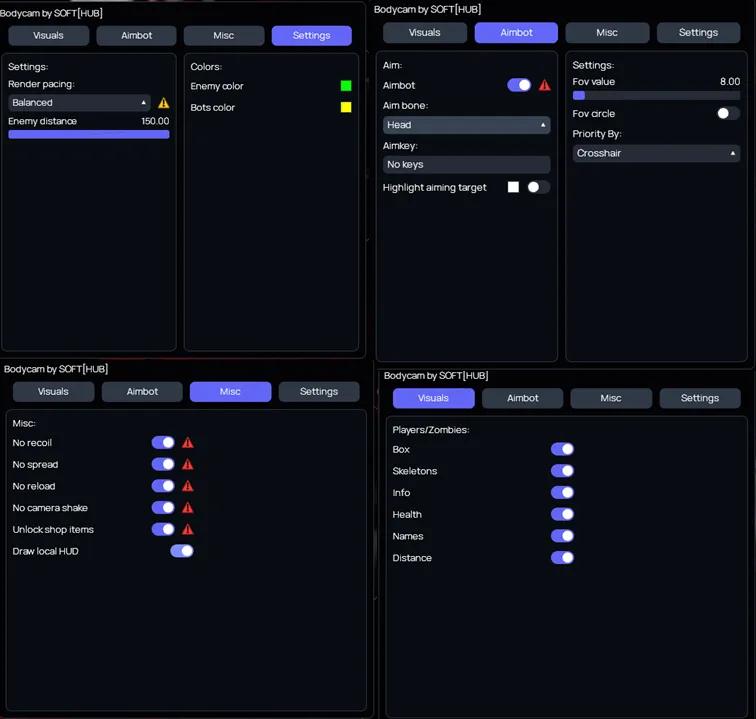Open Visuals tab in the window showing No recoil
756x719 pixels.
(54, 392)
